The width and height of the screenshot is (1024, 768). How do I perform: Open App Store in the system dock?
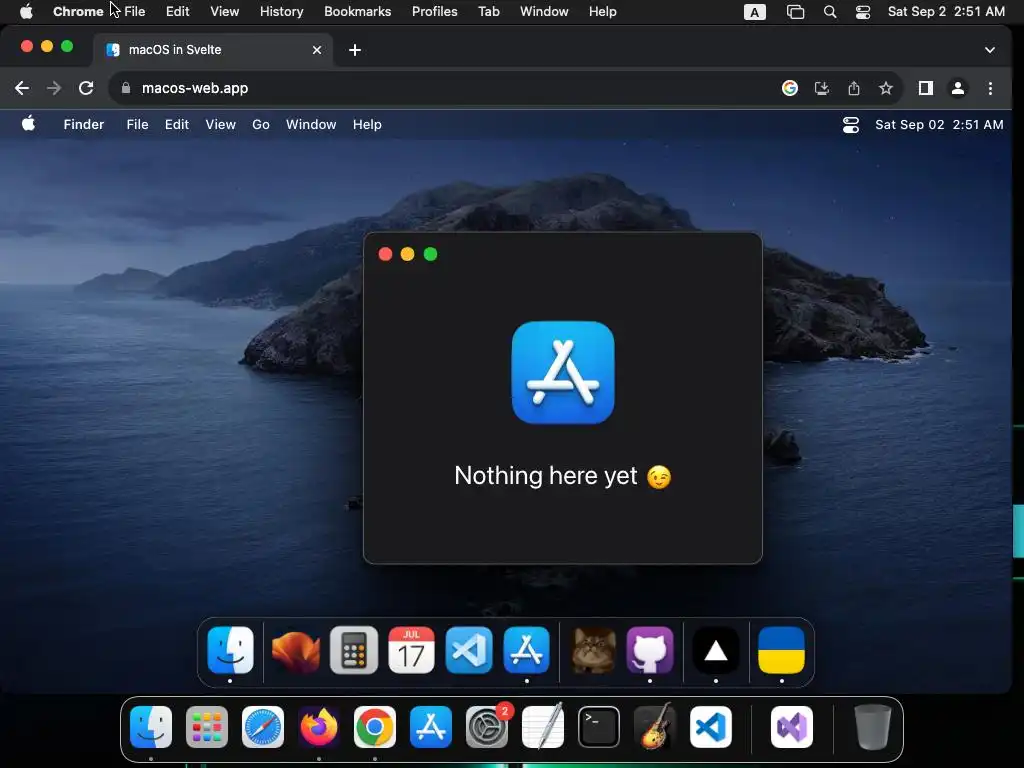pos(431,727)
